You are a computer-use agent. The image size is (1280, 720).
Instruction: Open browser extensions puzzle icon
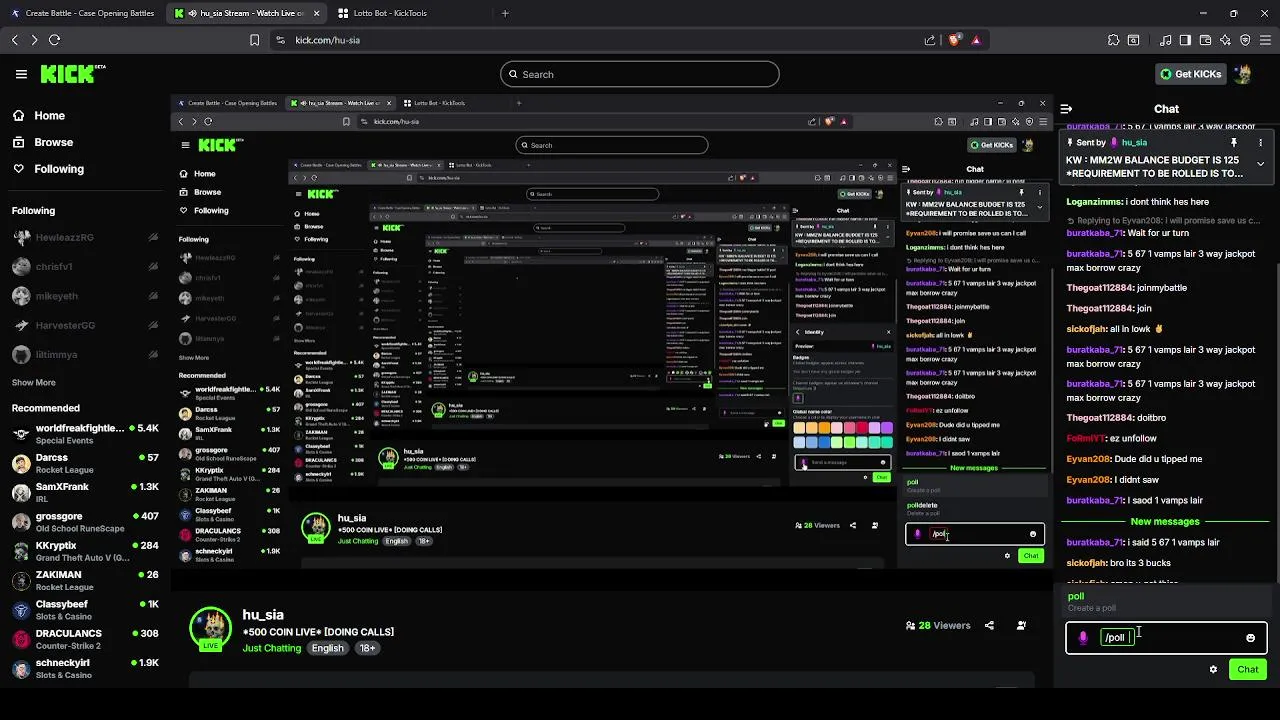tap(1113, 40)
